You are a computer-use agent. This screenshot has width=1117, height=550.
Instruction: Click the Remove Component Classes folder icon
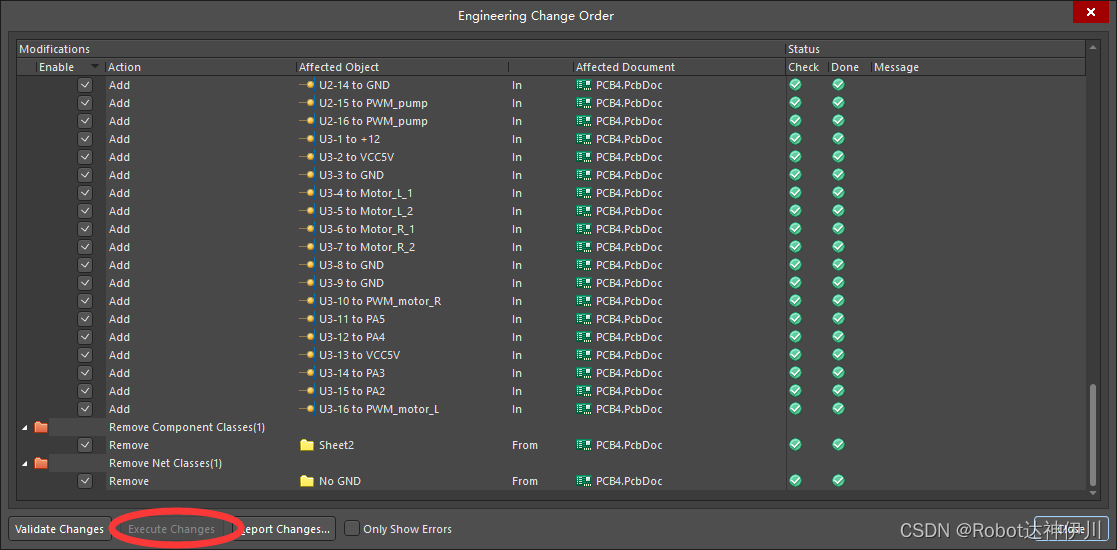[41, 427]
